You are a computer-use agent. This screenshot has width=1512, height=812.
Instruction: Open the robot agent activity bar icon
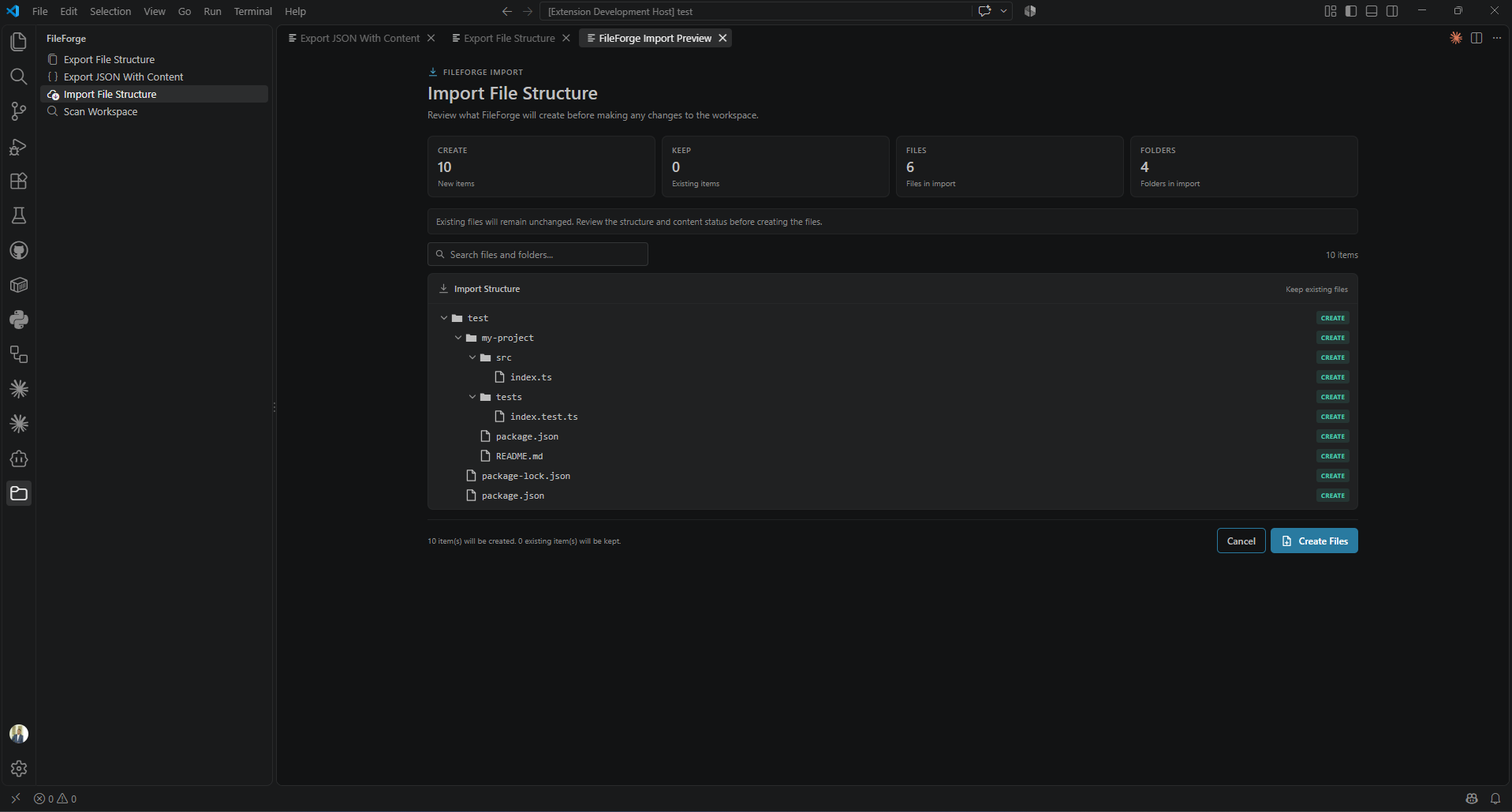point(18,458)
